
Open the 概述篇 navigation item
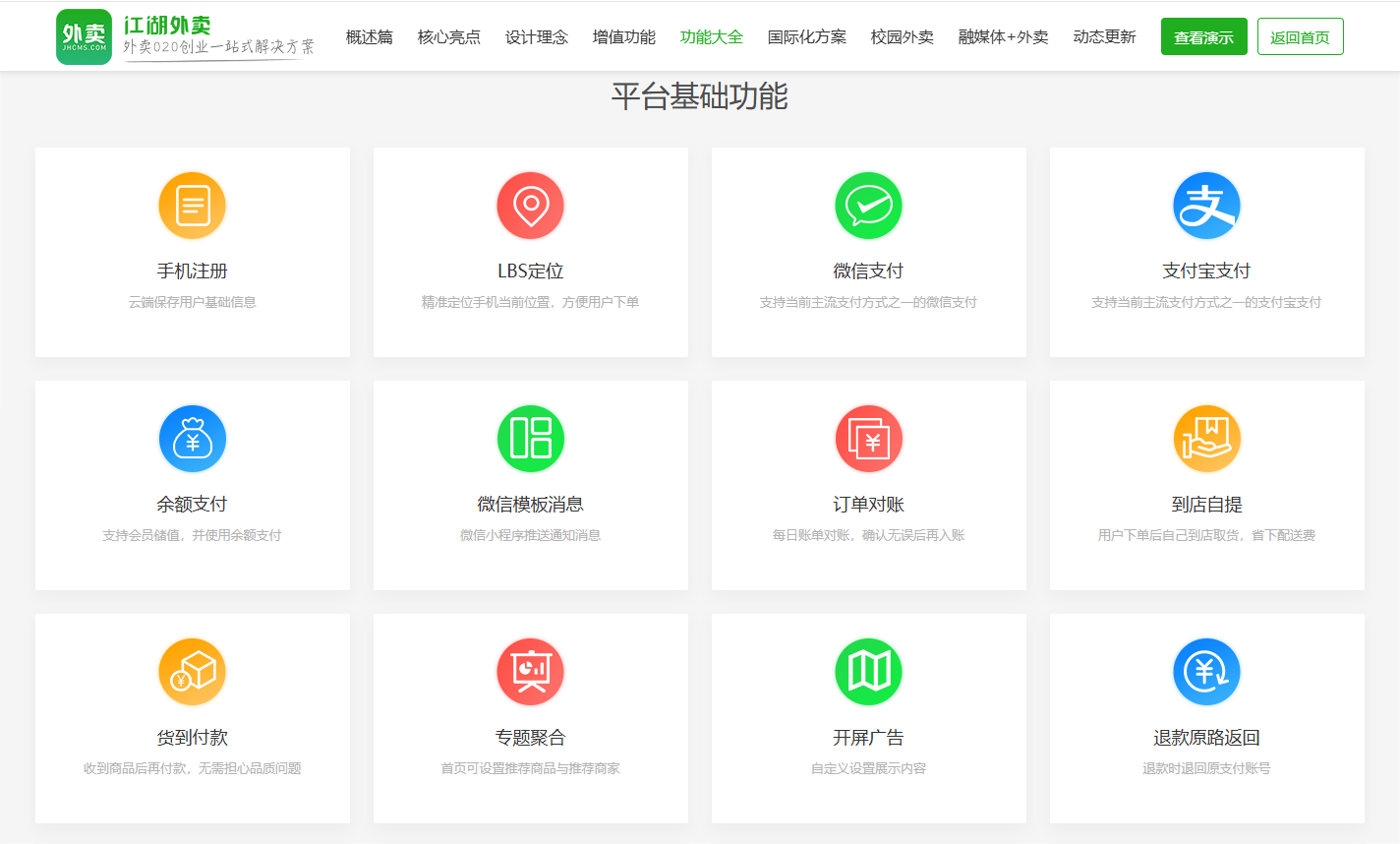370,37
